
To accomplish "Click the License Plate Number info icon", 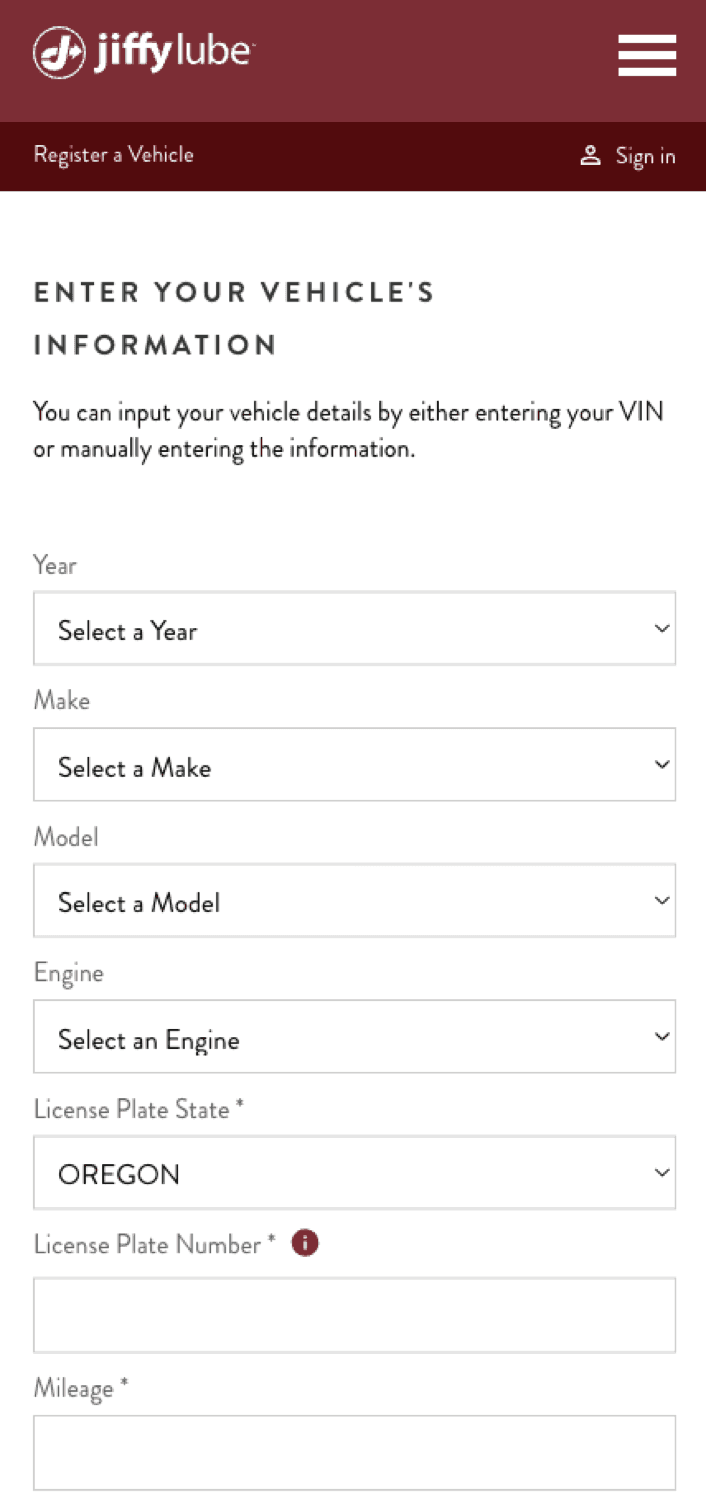I will [x=305, y=1243].
